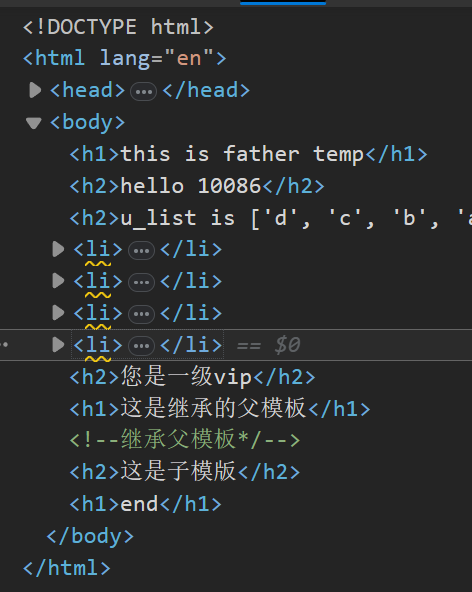Select the h1 '这是继承的父模板' node

coord(220,409)
